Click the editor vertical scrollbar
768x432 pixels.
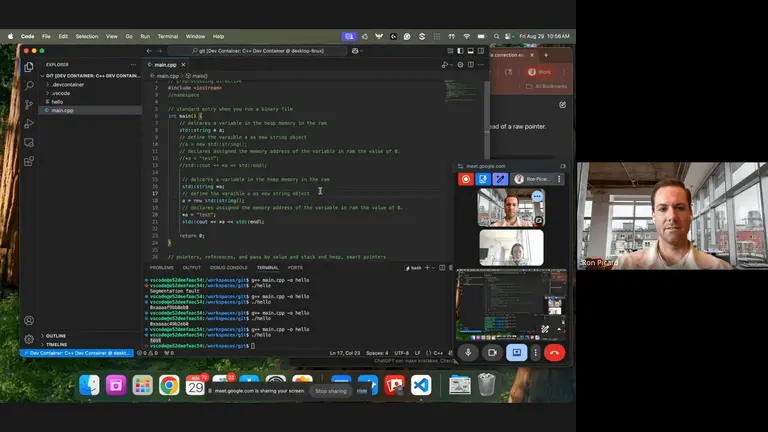coord(487,120)
